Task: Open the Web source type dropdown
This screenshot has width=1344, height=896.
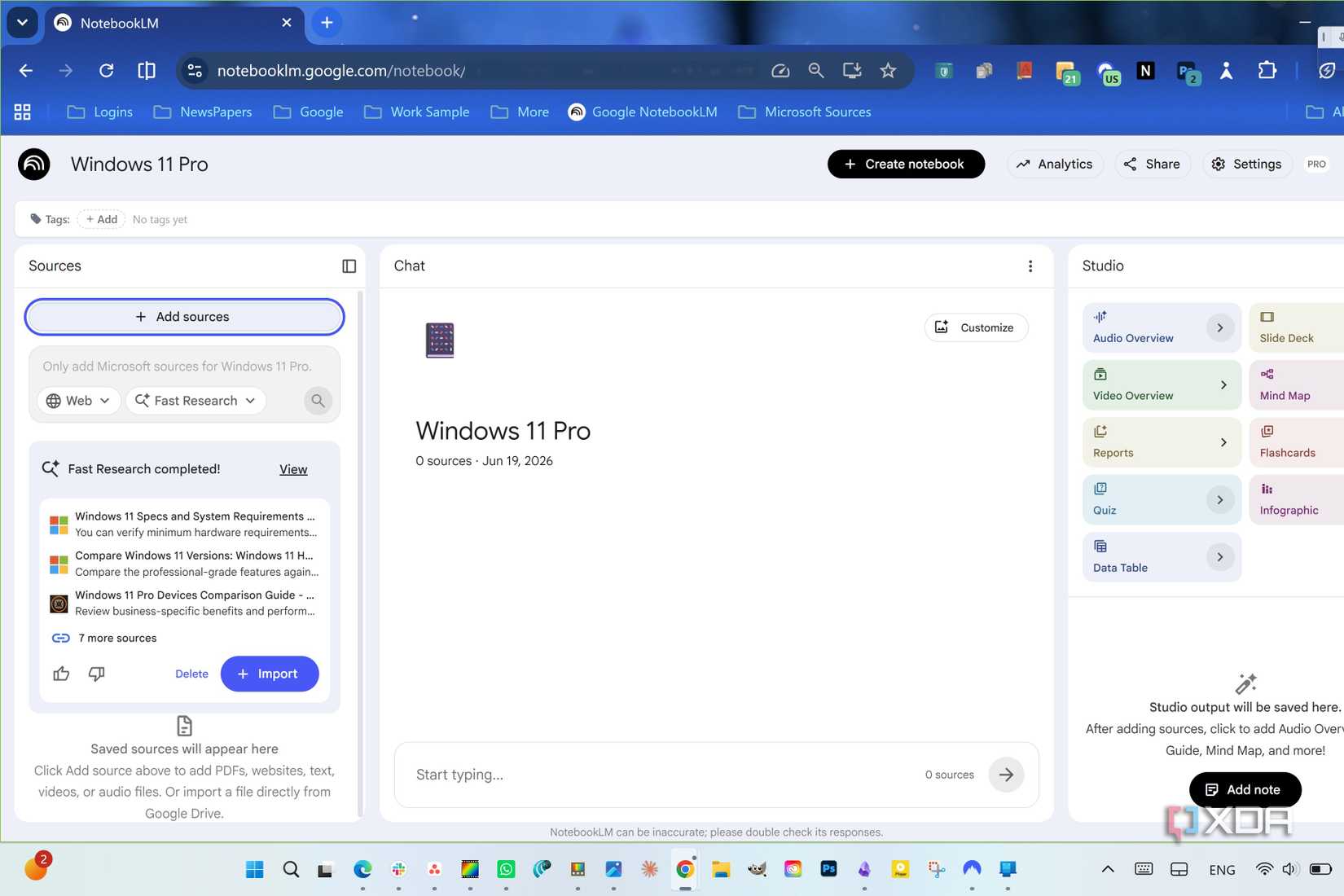Action: click(x=78, y=401)
